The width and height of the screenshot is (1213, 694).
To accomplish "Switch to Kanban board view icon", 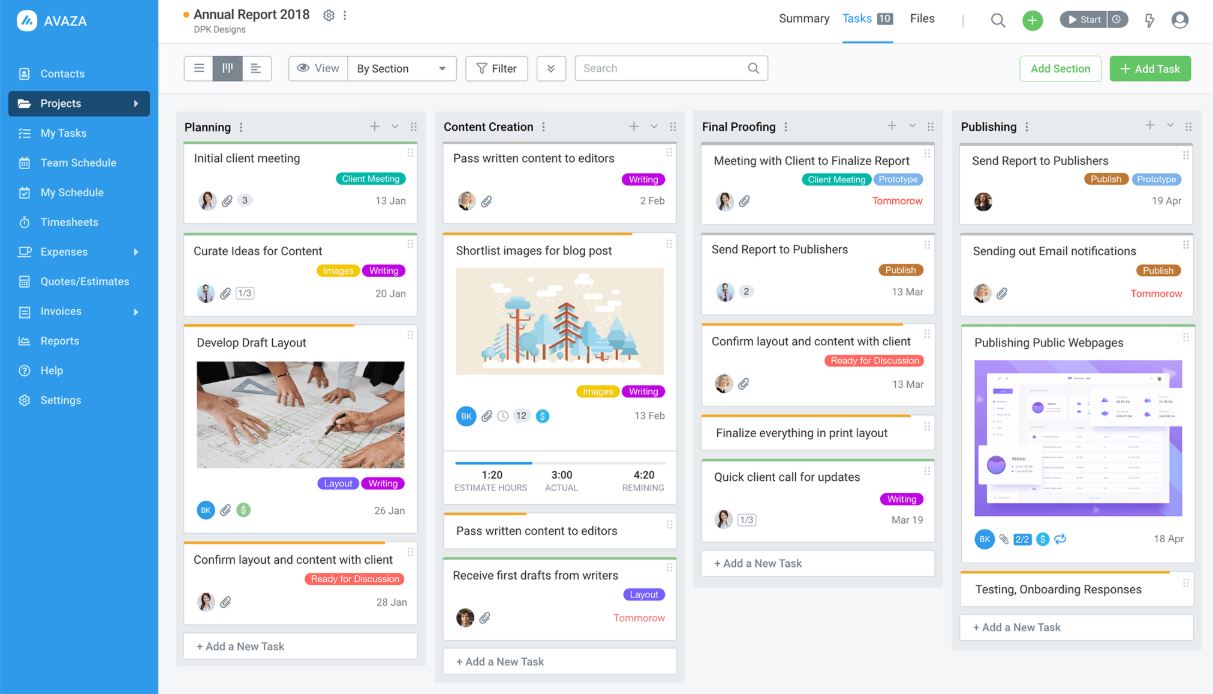I will point(227,68).
